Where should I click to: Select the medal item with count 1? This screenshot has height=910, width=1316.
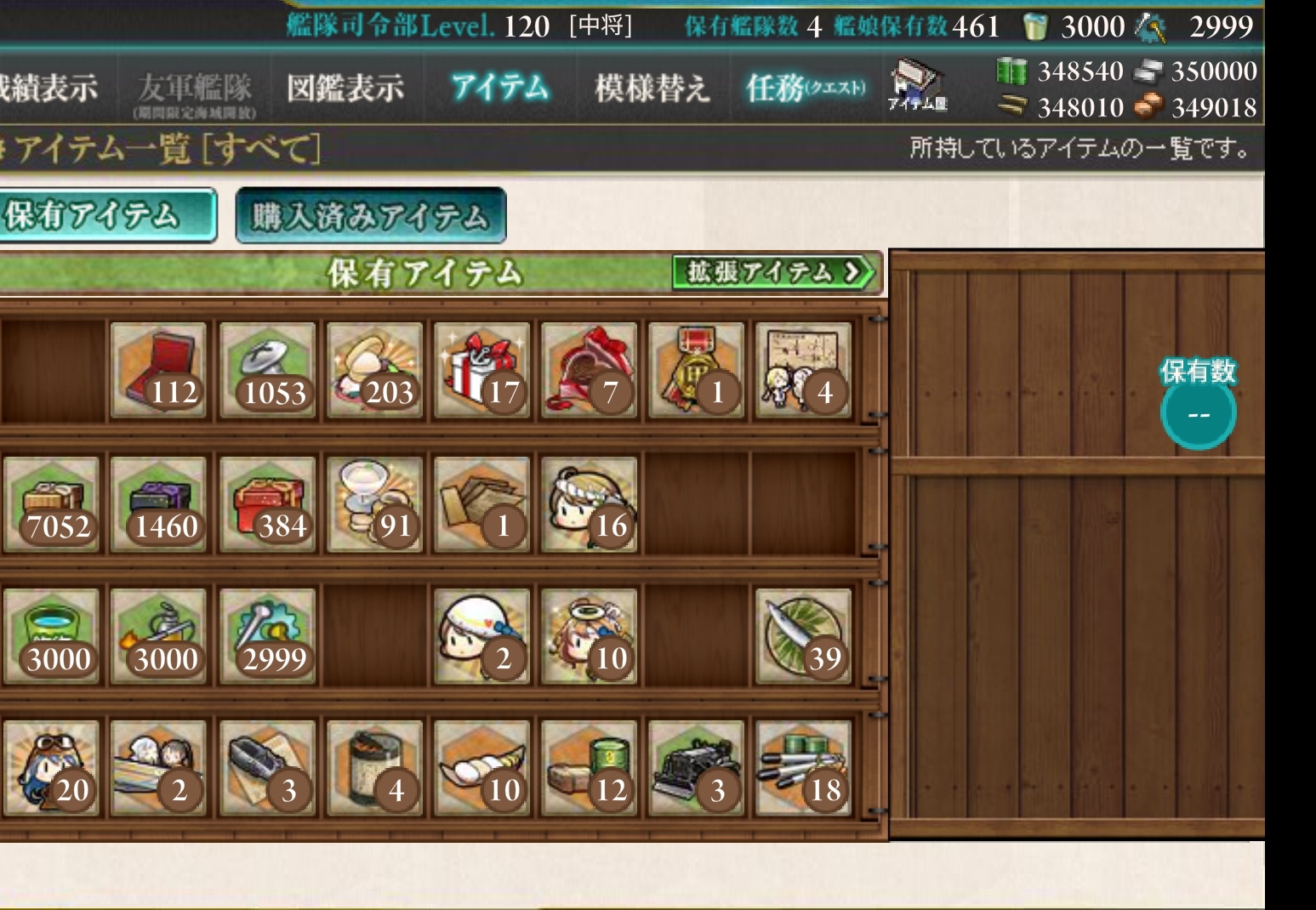(x=696, y=370)
